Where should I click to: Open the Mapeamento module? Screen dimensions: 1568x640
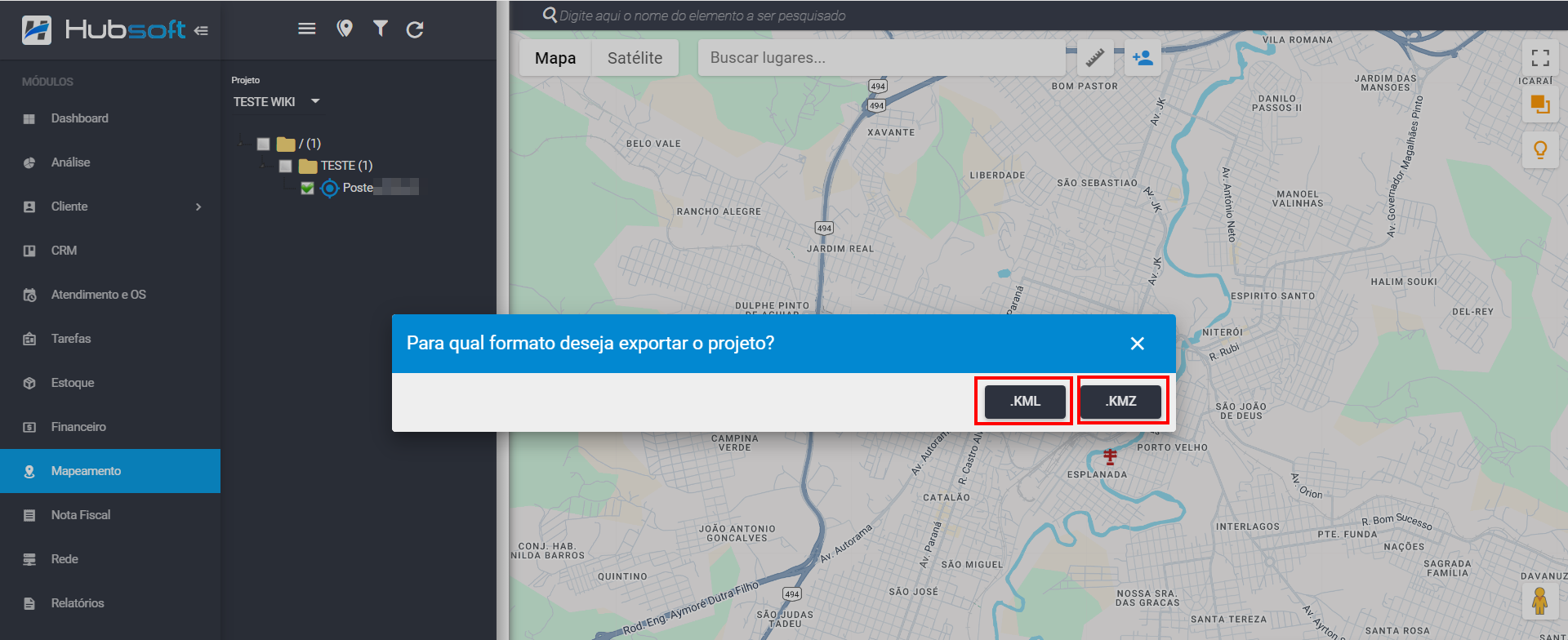click(x=110, y=471)
